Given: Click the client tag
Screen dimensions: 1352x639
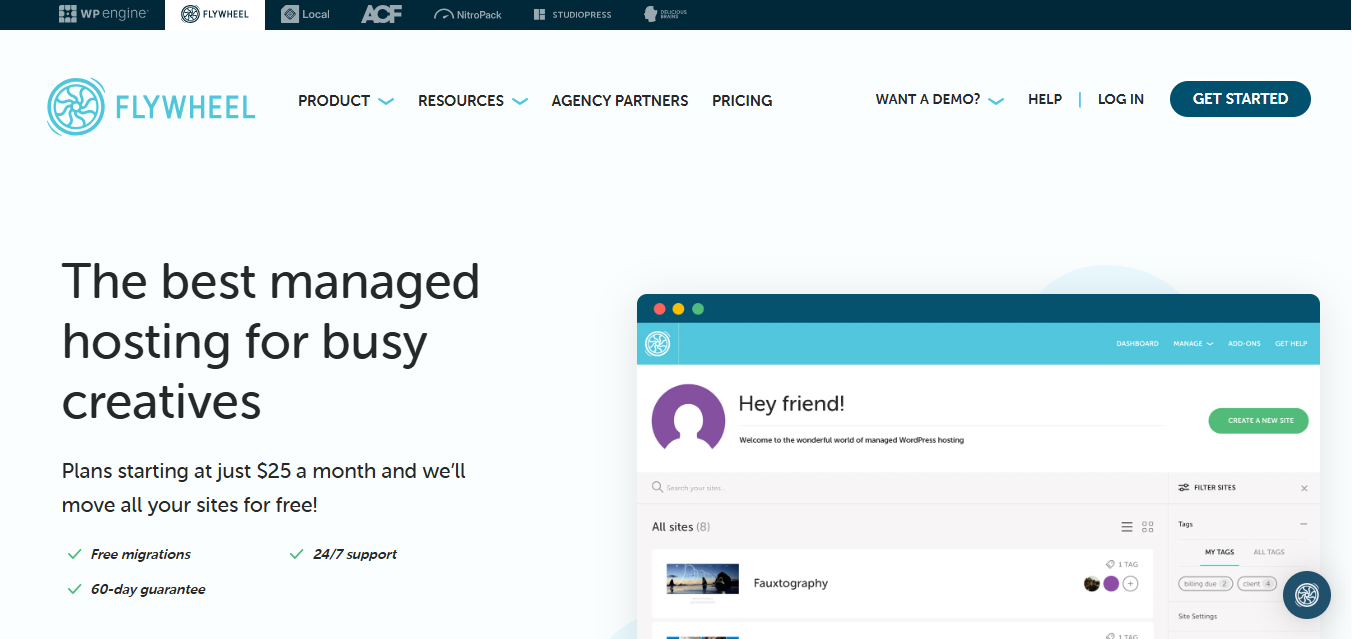Looking at the screenshot, I should click(x=1257, y=583).
